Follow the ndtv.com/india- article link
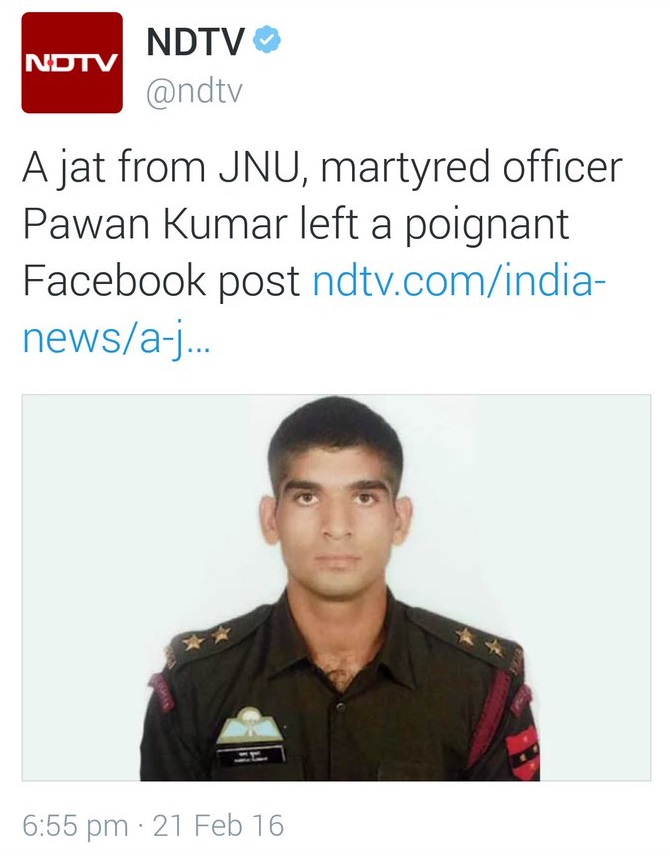 tap(459, 281)
